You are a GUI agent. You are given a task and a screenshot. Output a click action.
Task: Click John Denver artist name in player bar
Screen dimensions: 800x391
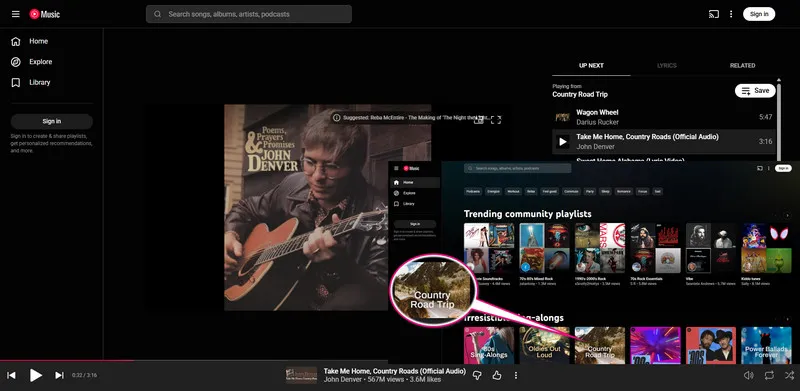(342, 380)
